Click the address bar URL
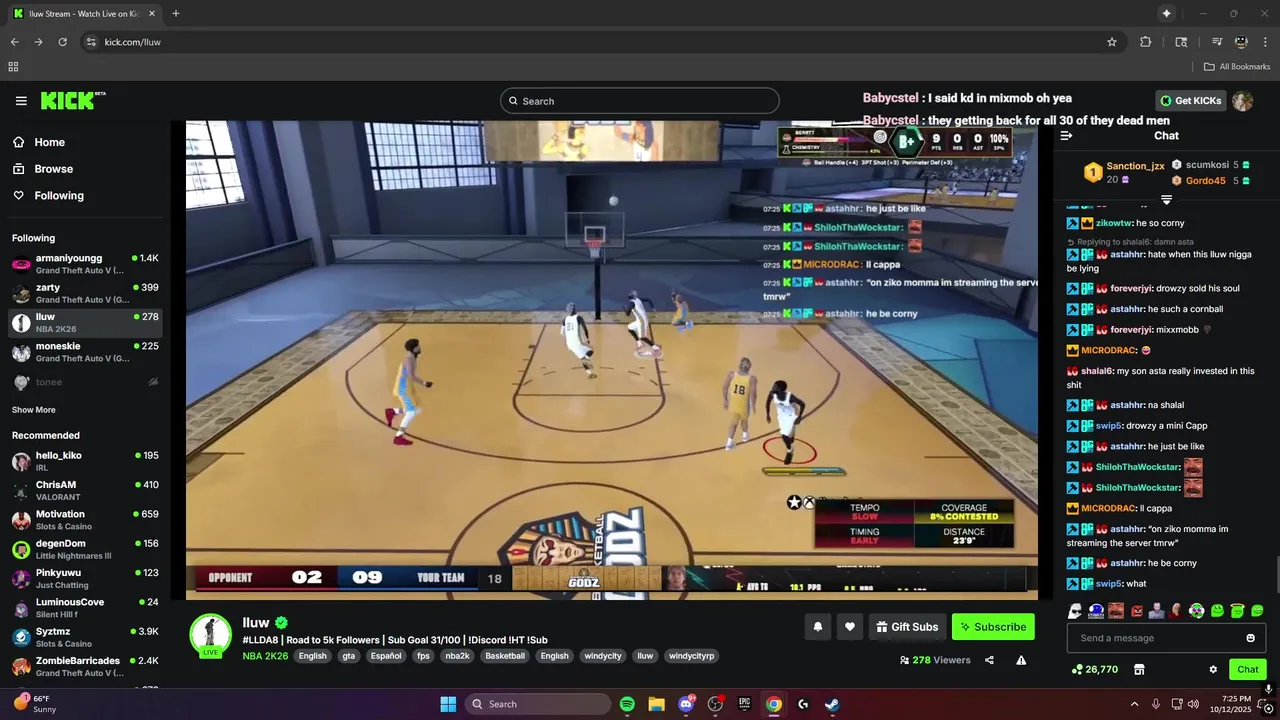1280x720 pixels. point(132,42)
